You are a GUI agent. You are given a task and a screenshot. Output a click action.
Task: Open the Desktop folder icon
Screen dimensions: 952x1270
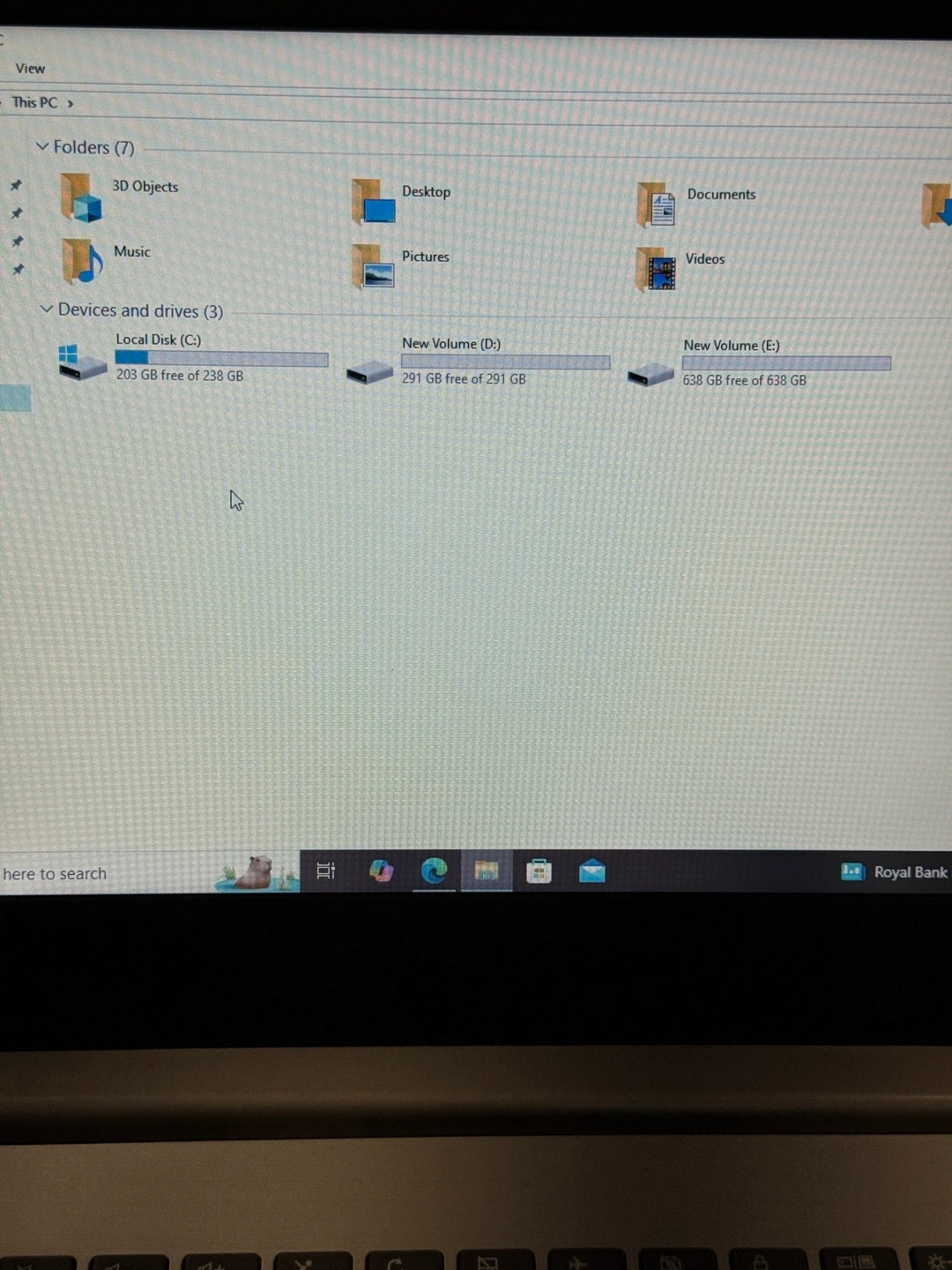373,202
